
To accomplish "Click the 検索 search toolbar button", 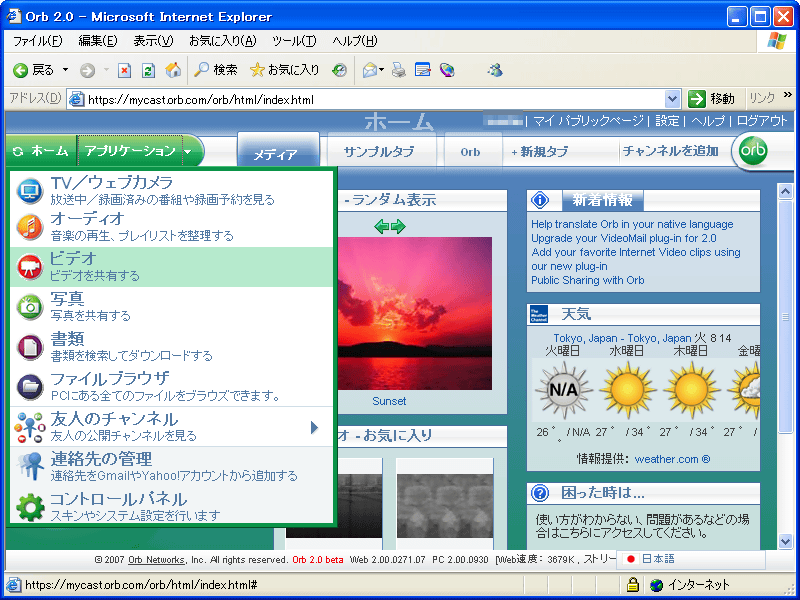I will [215, 70].
